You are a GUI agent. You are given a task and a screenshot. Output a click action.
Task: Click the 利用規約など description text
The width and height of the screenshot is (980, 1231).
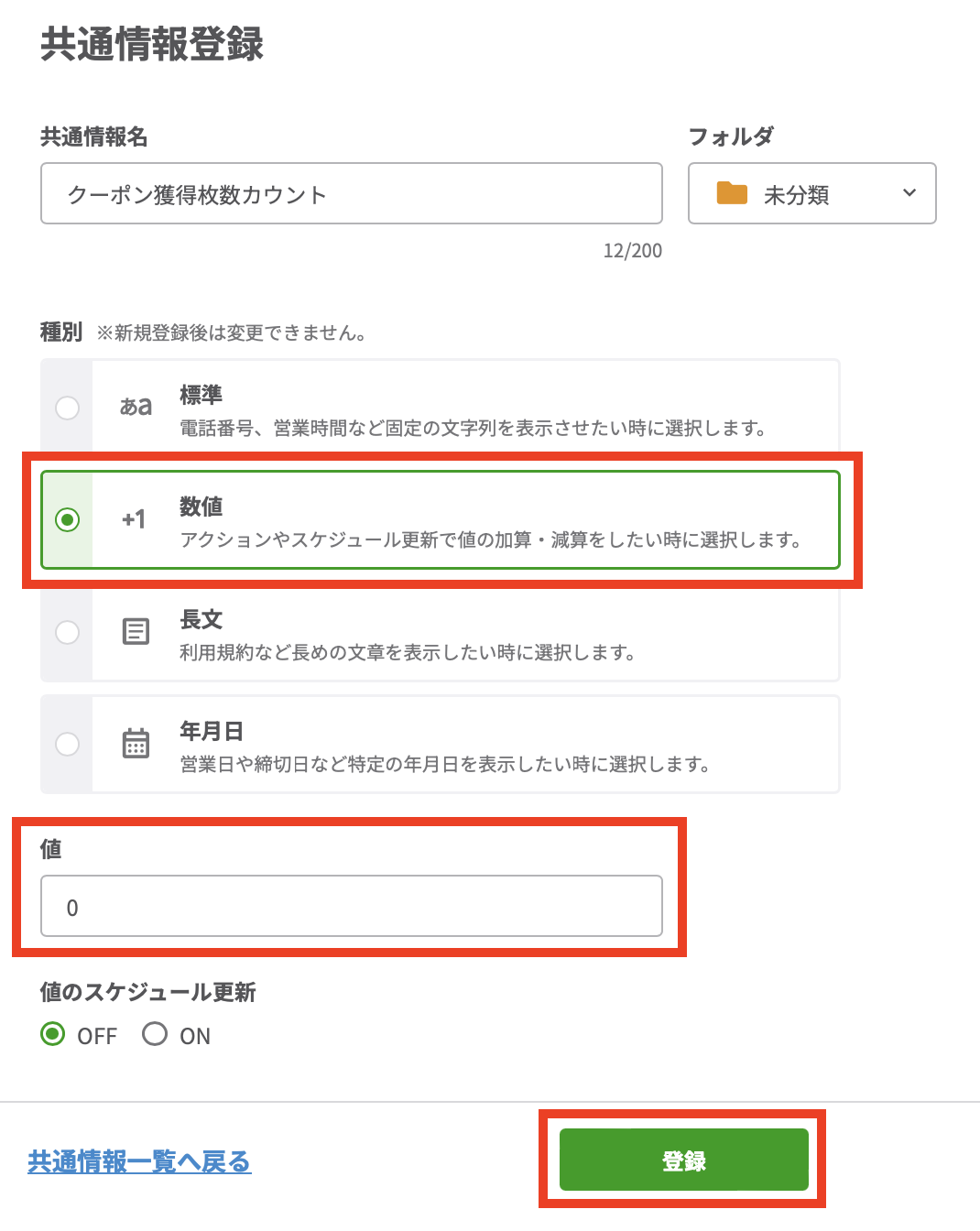(408, 652)
